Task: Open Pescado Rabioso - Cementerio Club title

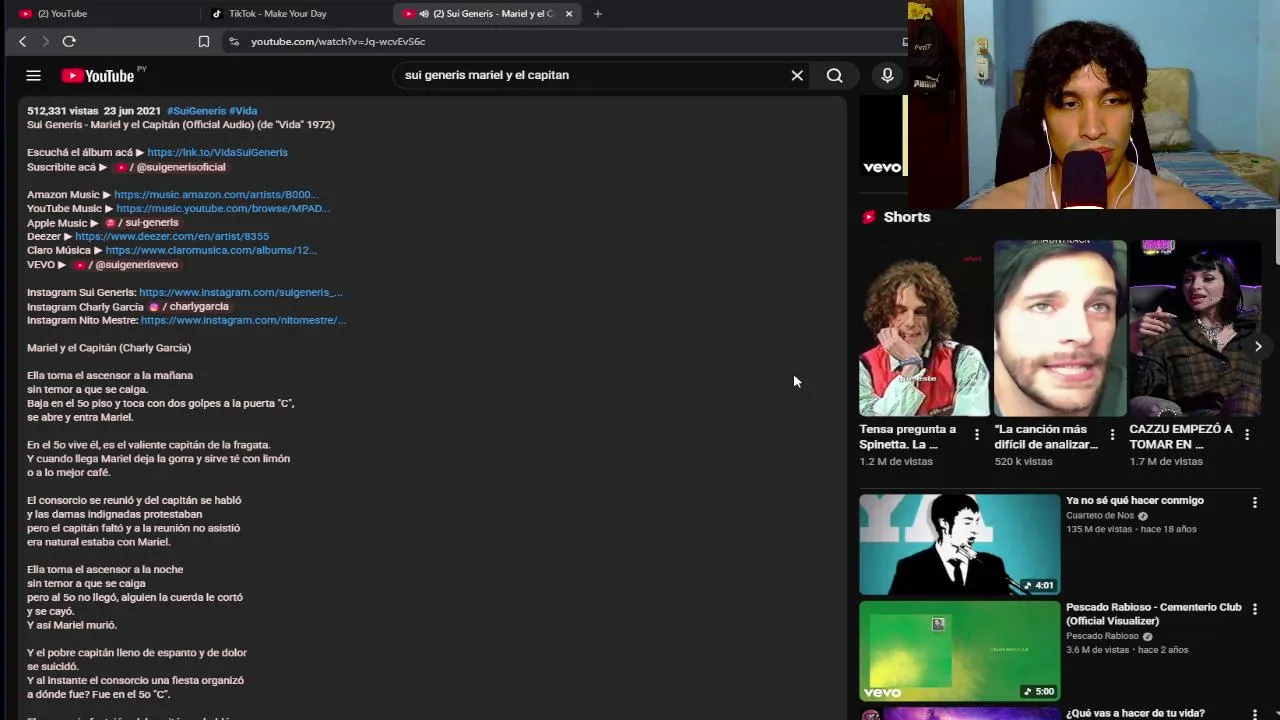Action: tap(1153, 614)
